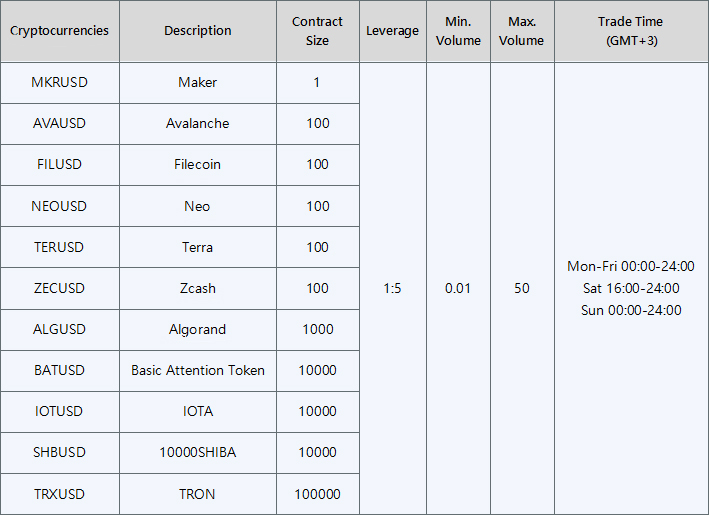Viewport: 709px width, 515px height.
Task: Select the 10000SHIBA description cell
Action: [198, 453]
